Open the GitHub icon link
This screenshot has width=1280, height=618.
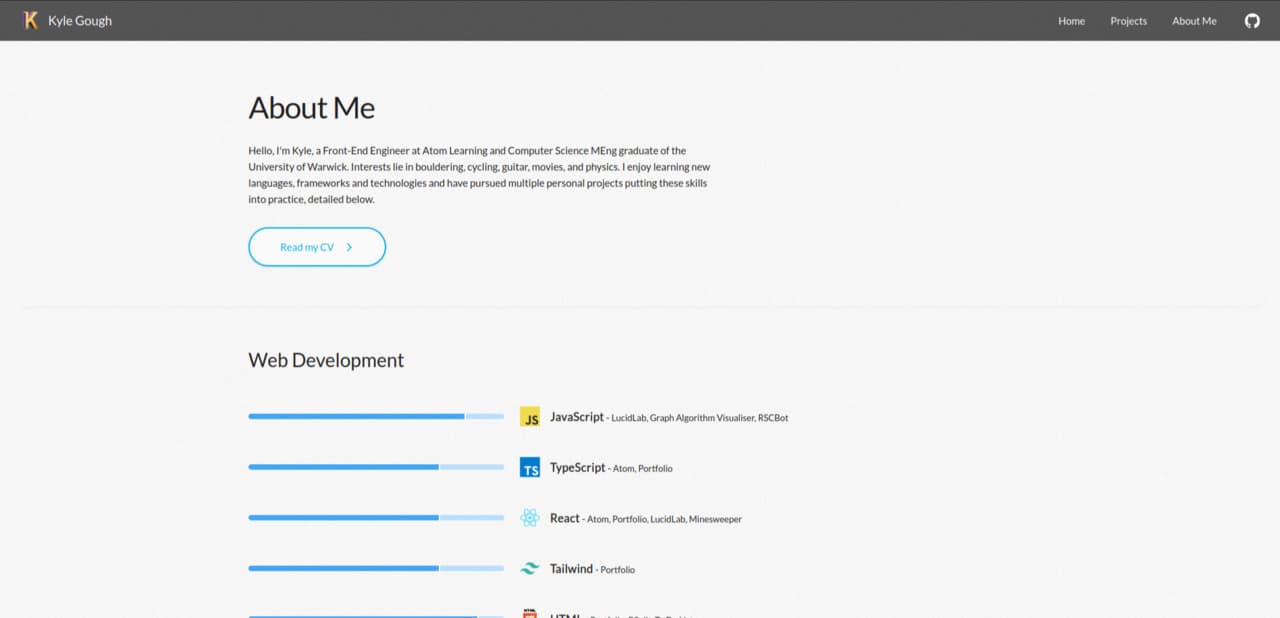[x=1252, y=21]
